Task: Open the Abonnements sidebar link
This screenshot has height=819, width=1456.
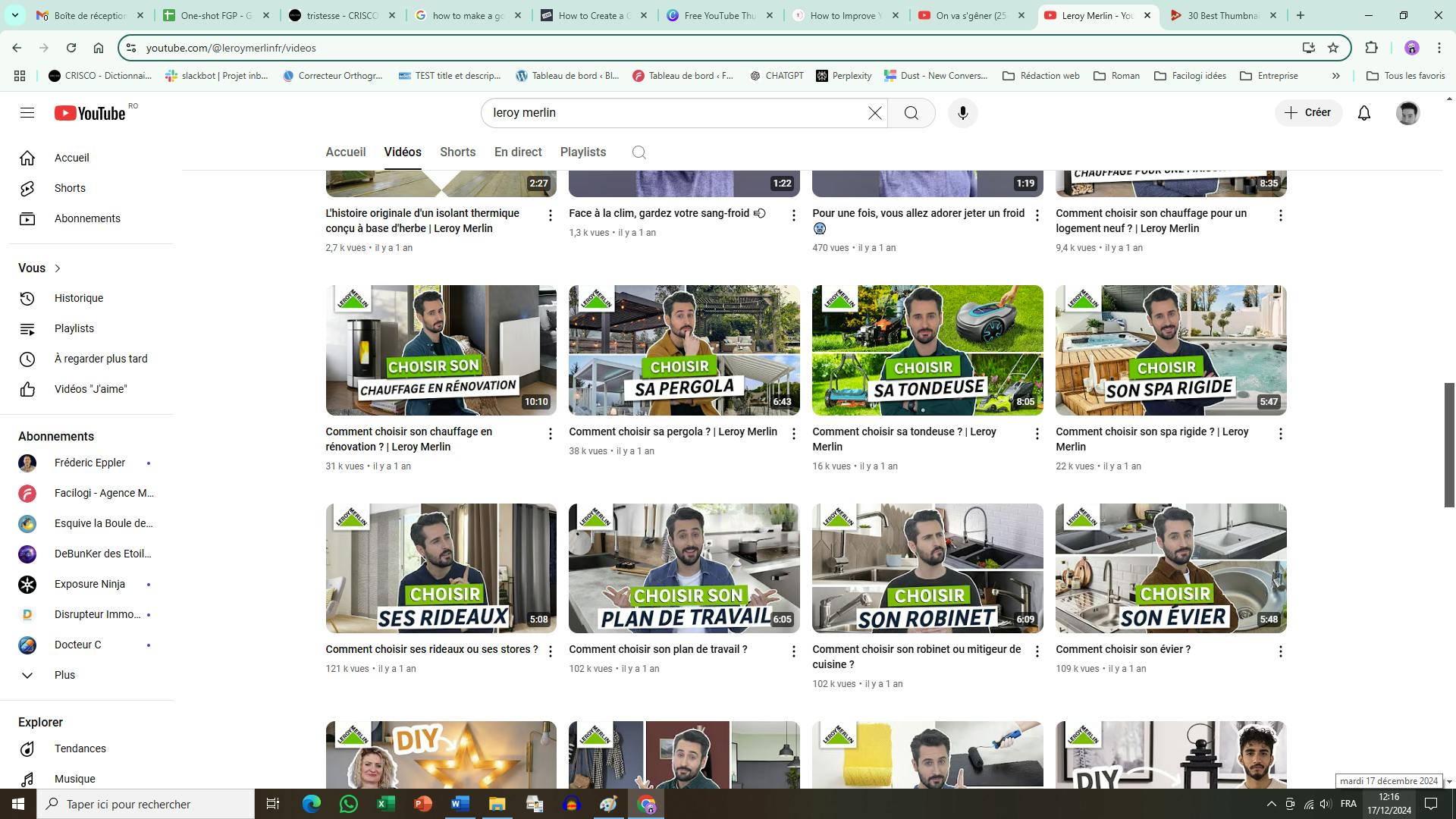Action: (87, 218)
